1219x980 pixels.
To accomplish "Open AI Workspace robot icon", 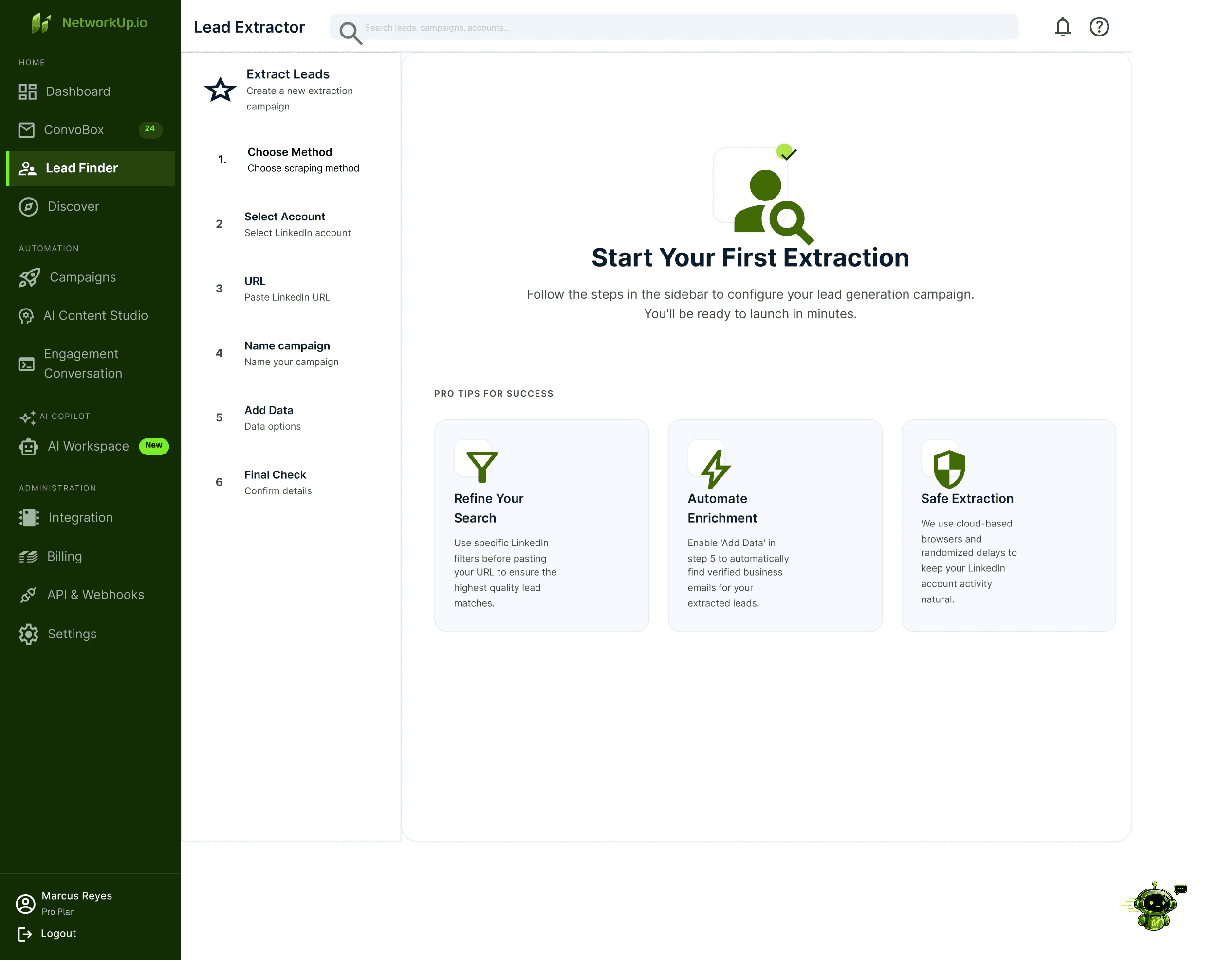I will (x=28, y=447).
